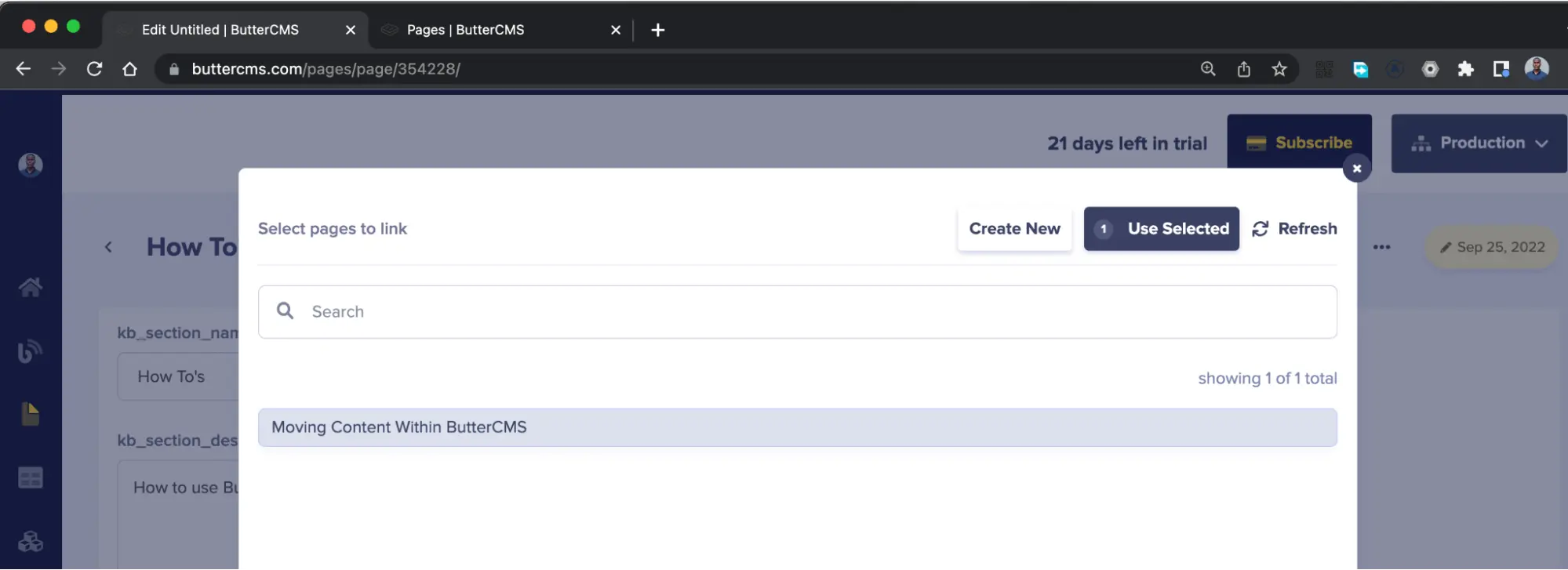Select the Moving Content Within ButterCMS row
The image size is (1568, 570).
798,427
